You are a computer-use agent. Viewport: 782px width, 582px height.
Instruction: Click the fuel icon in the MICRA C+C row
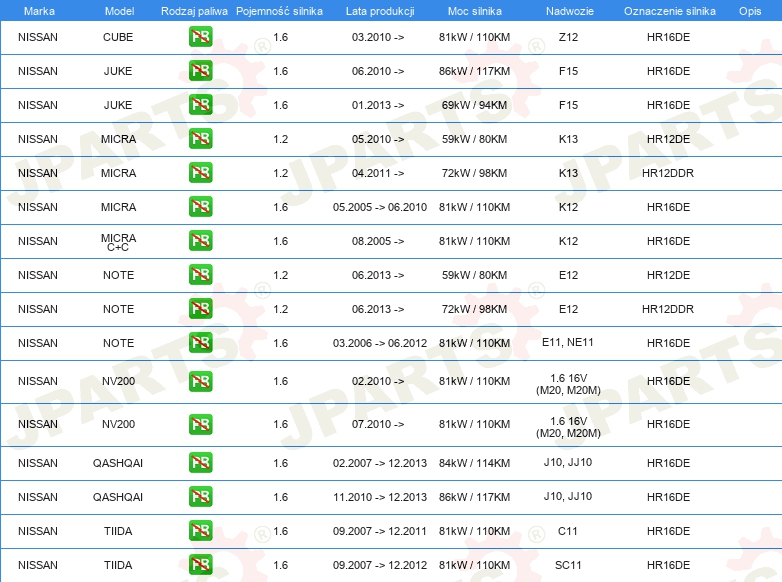(x=200, y=240)
